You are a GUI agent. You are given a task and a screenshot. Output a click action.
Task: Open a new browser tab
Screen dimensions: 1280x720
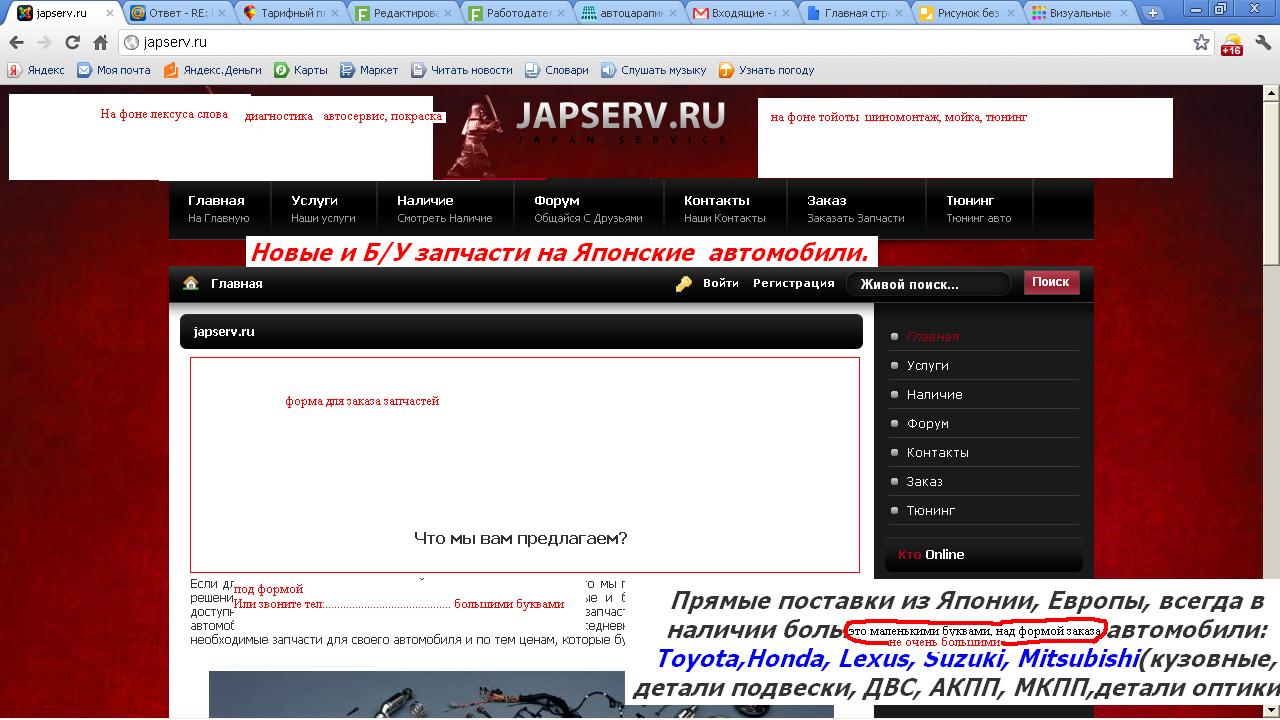pyautogui.click(x=1153, y=14)
